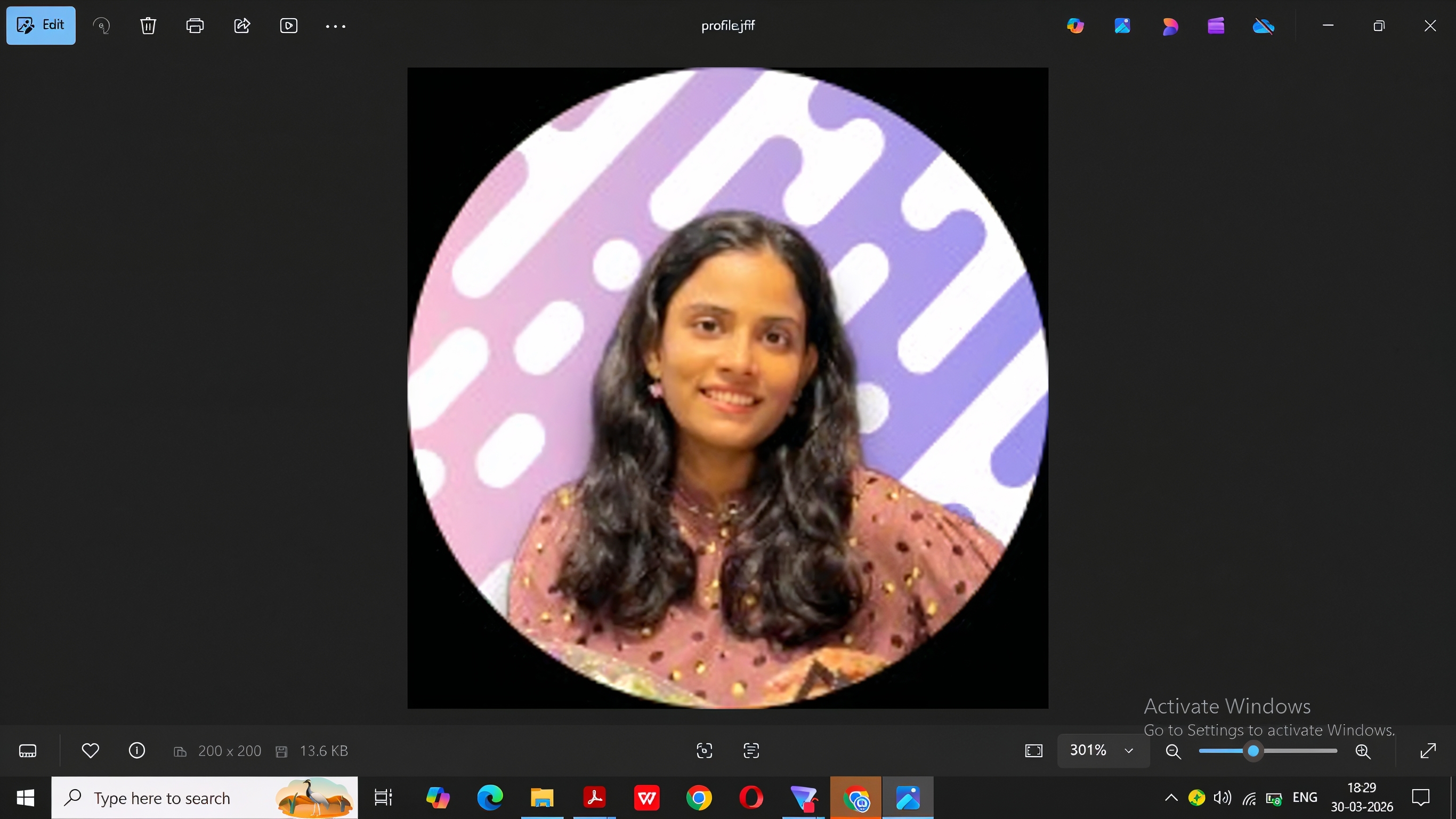Image resolution: width=1456 pixels, height=819 pixels.
Task: Open the Windows Start menu
Action: [x=26, y=798]
